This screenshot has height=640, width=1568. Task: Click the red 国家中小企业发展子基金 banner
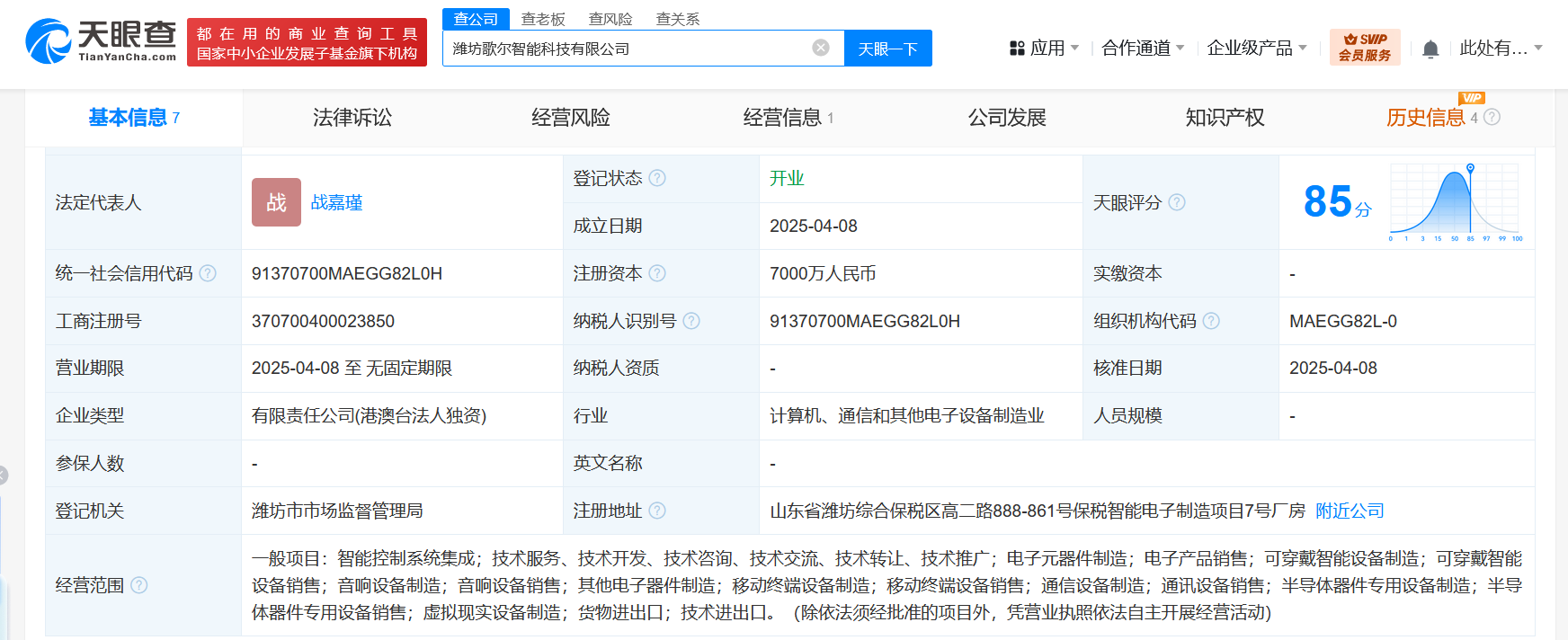tap(307, 42)
